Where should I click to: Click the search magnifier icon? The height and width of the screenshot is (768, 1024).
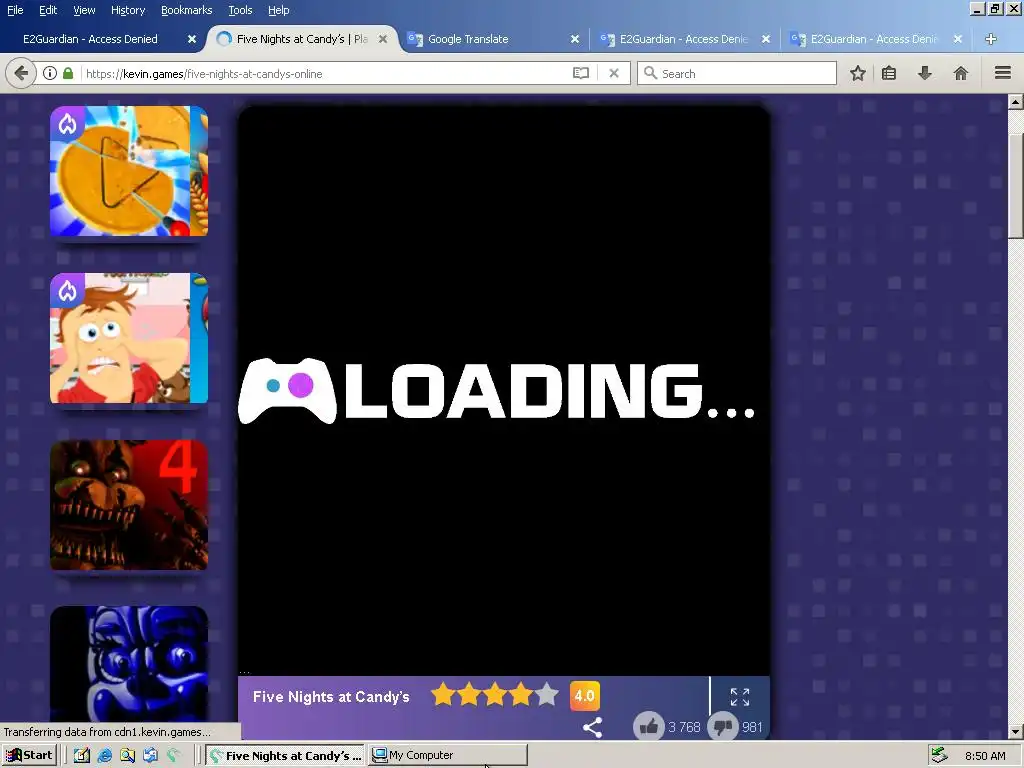pyautogui.click(x=650, y=73)
